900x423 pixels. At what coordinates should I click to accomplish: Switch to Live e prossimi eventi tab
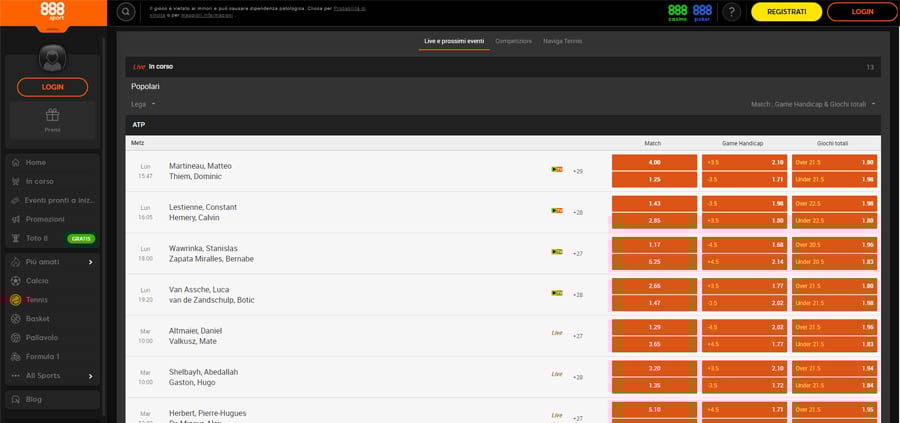[x=454, y=41]
